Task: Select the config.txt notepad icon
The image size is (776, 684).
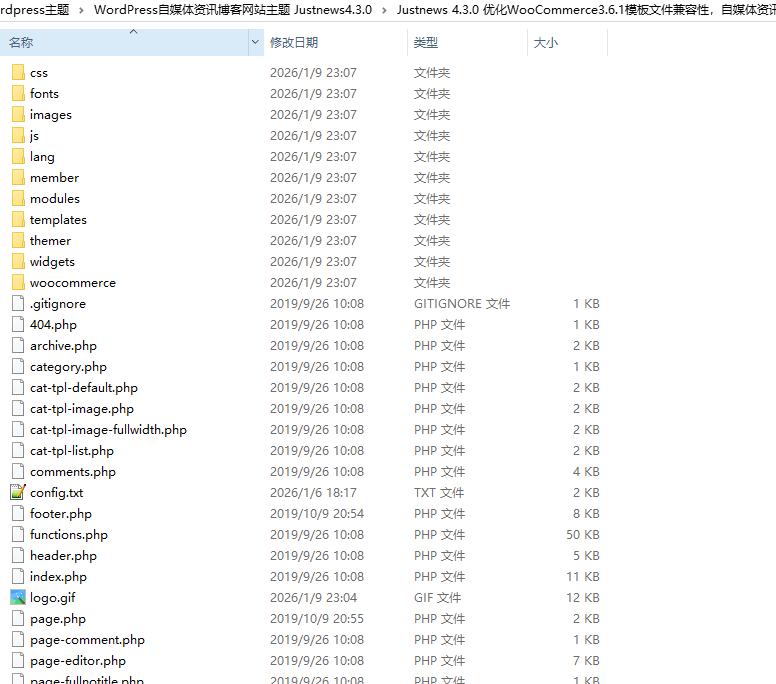Action: coord(18,492)
